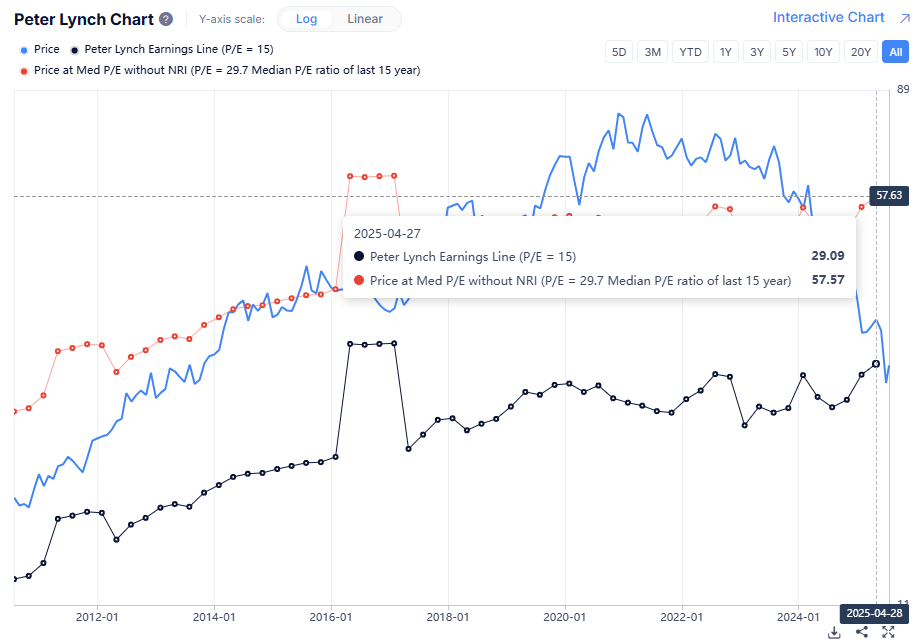Switch Y-axis scale to Linear
Image resolution: width=915 pixels, height=642 pixels.
(365, 19)
